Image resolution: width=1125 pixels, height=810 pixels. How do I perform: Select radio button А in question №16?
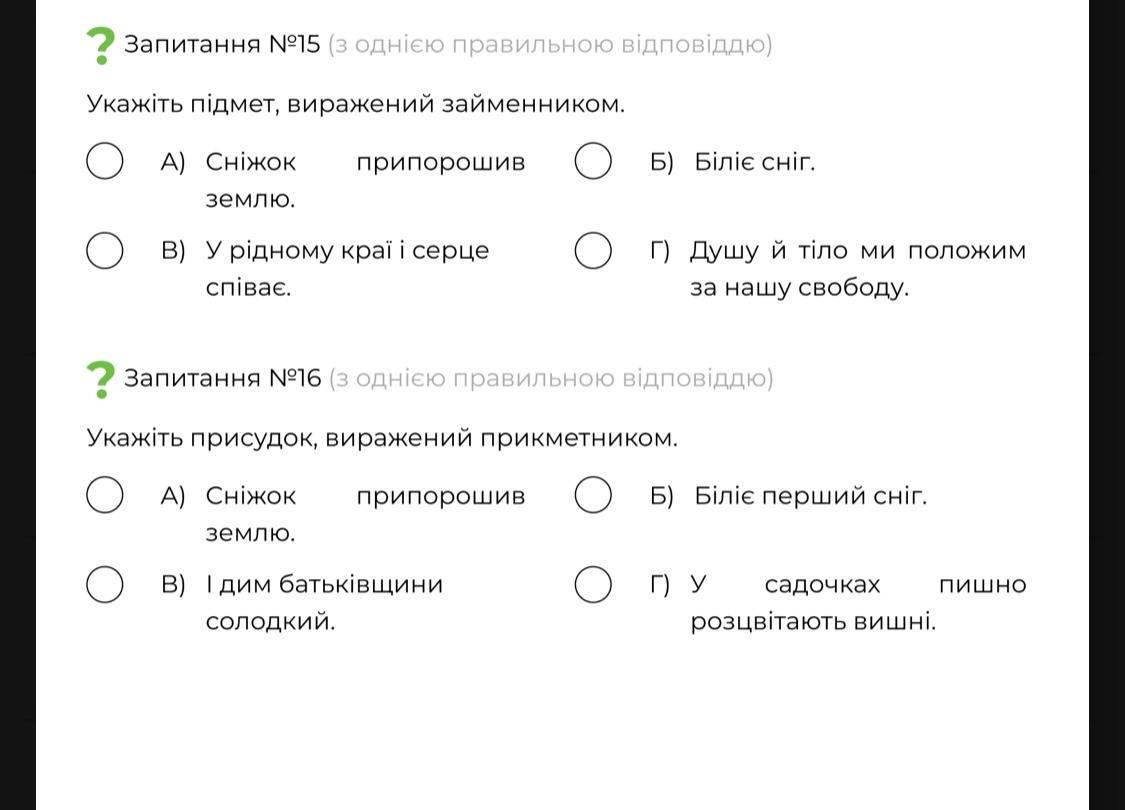pos(105,495)
